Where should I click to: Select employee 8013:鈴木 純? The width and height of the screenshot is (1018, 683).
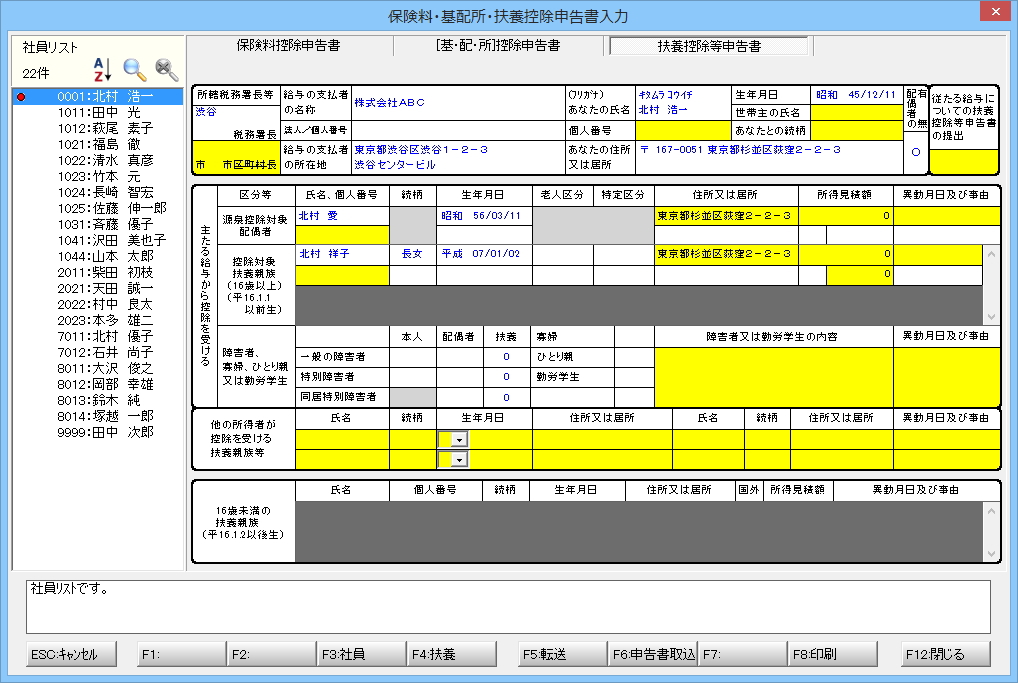[x=98, y=401]
